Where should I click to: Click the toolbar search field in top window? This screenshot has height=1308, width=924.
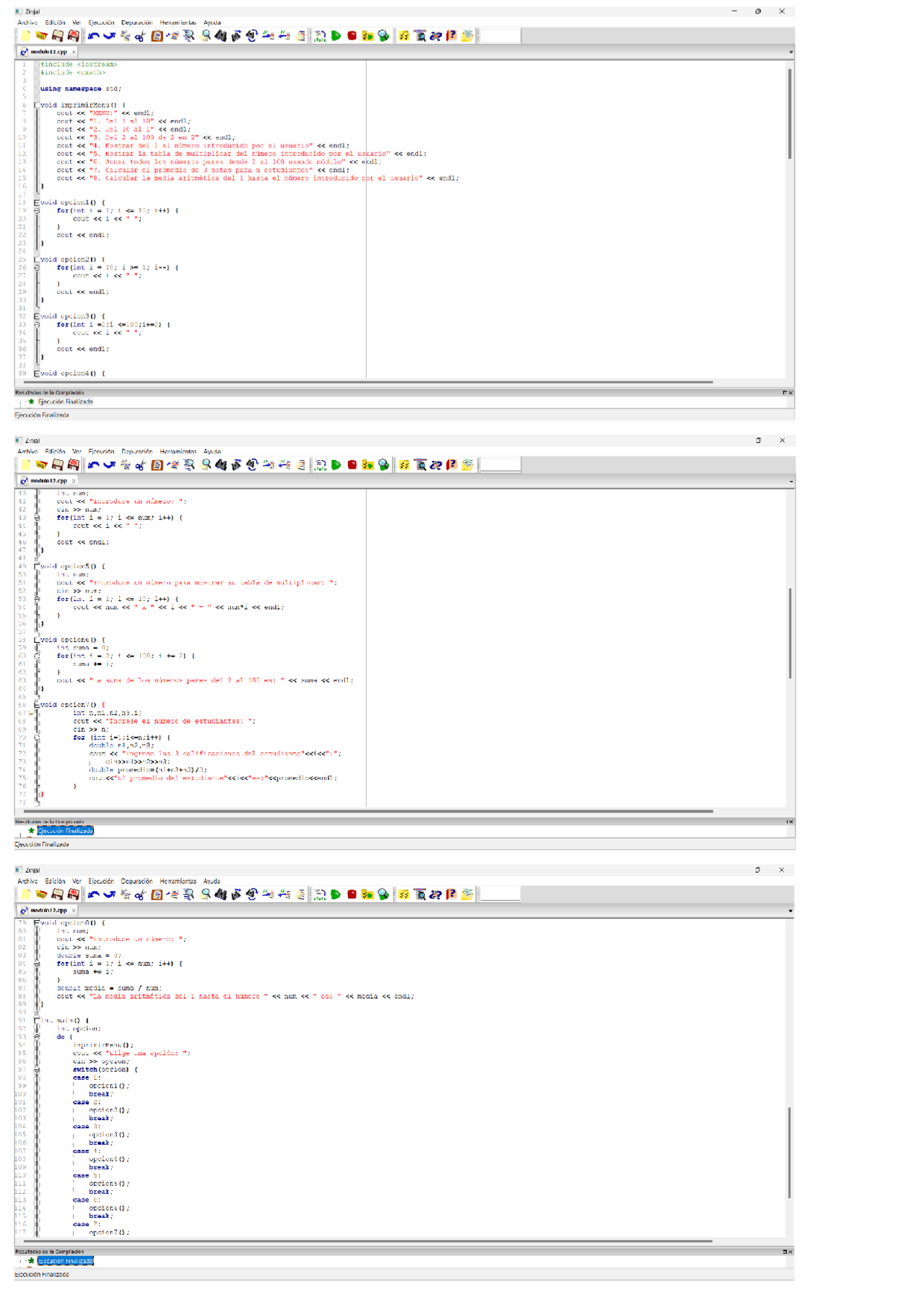(500, 35)
